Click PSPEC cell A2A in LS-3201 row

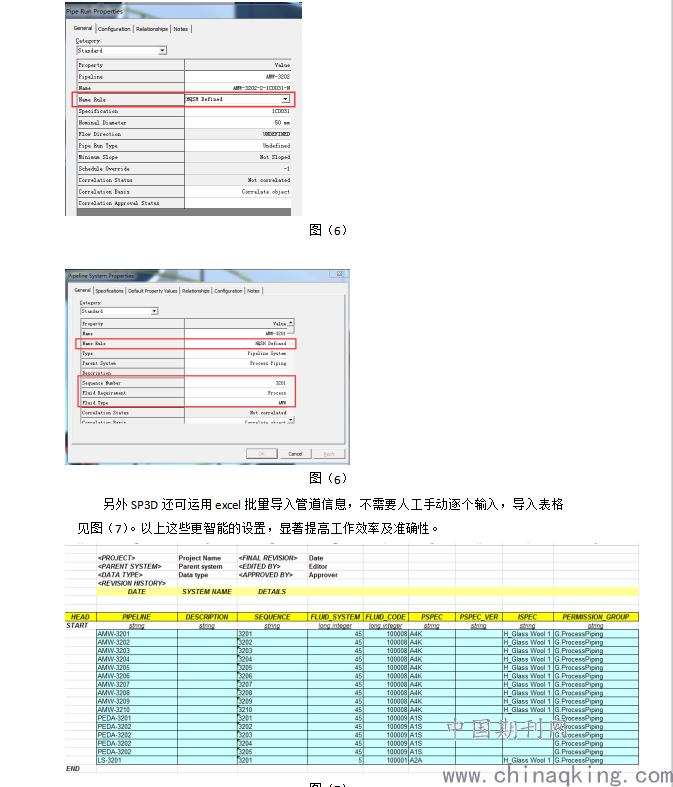[x=432, y=760]
